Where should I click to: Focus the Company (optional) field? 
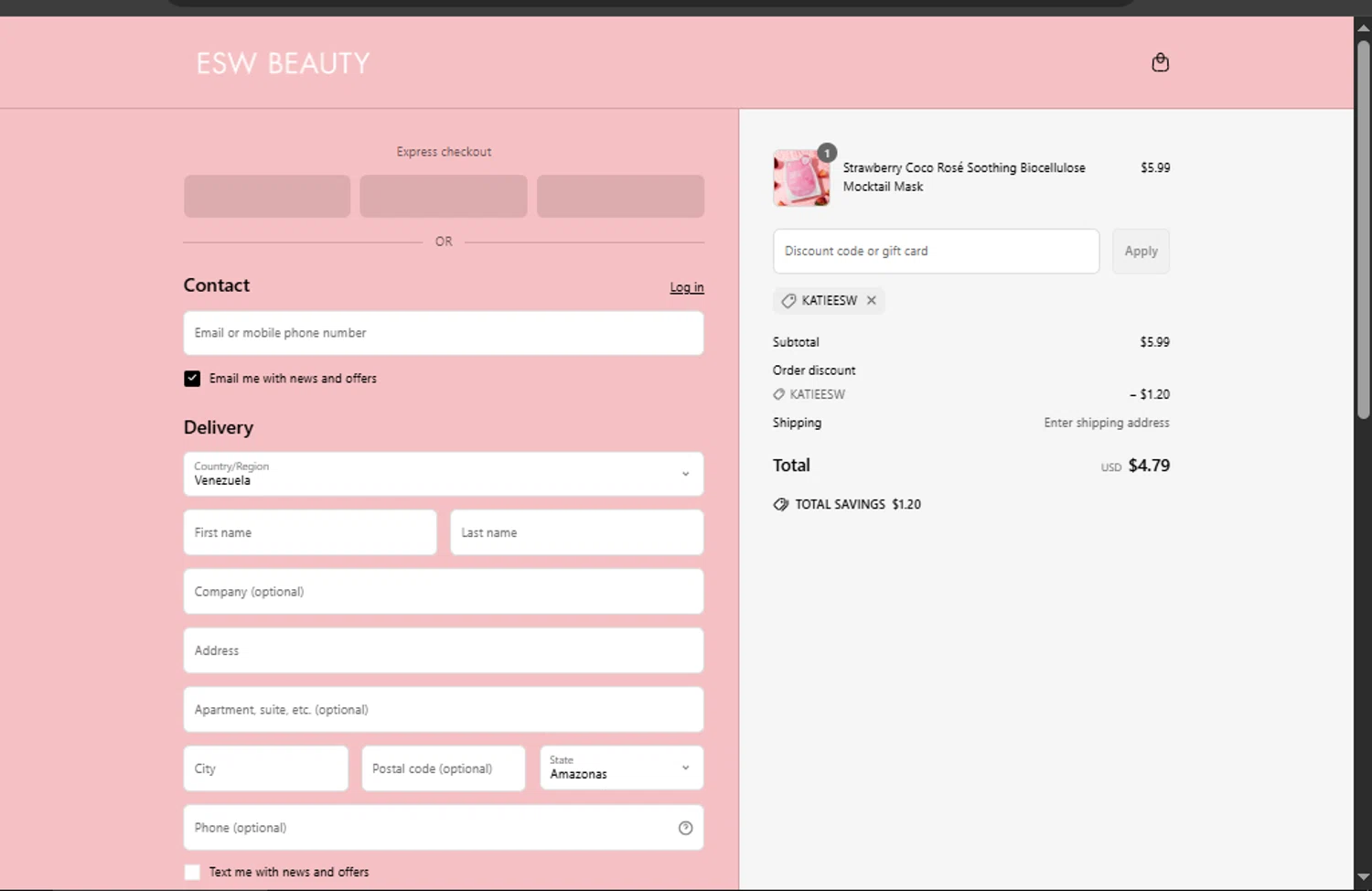(x=444, y=592)
